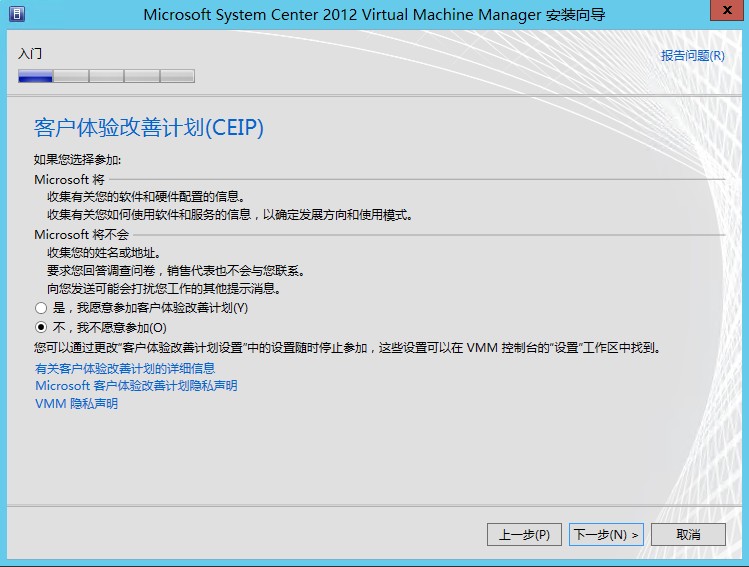
Task: Continue with 下一步(N) button
Action: 606,535
